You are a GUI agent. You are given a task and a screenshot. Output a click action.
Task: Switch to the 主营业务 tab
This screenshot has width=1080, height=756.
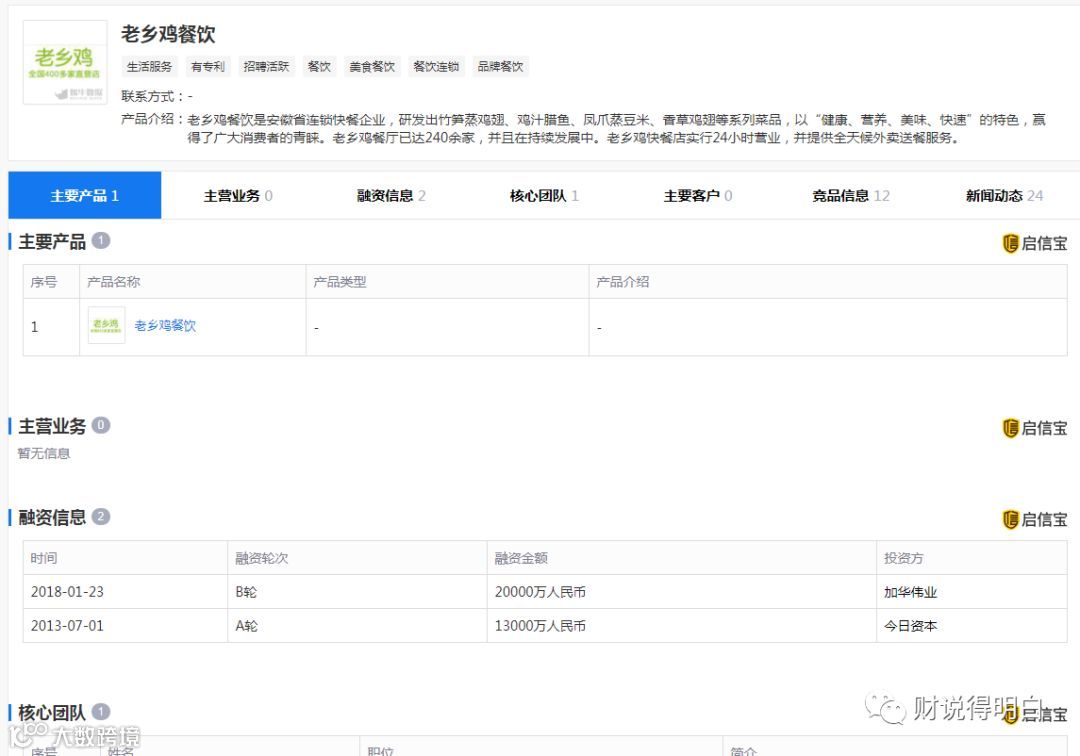pos(238,196)
